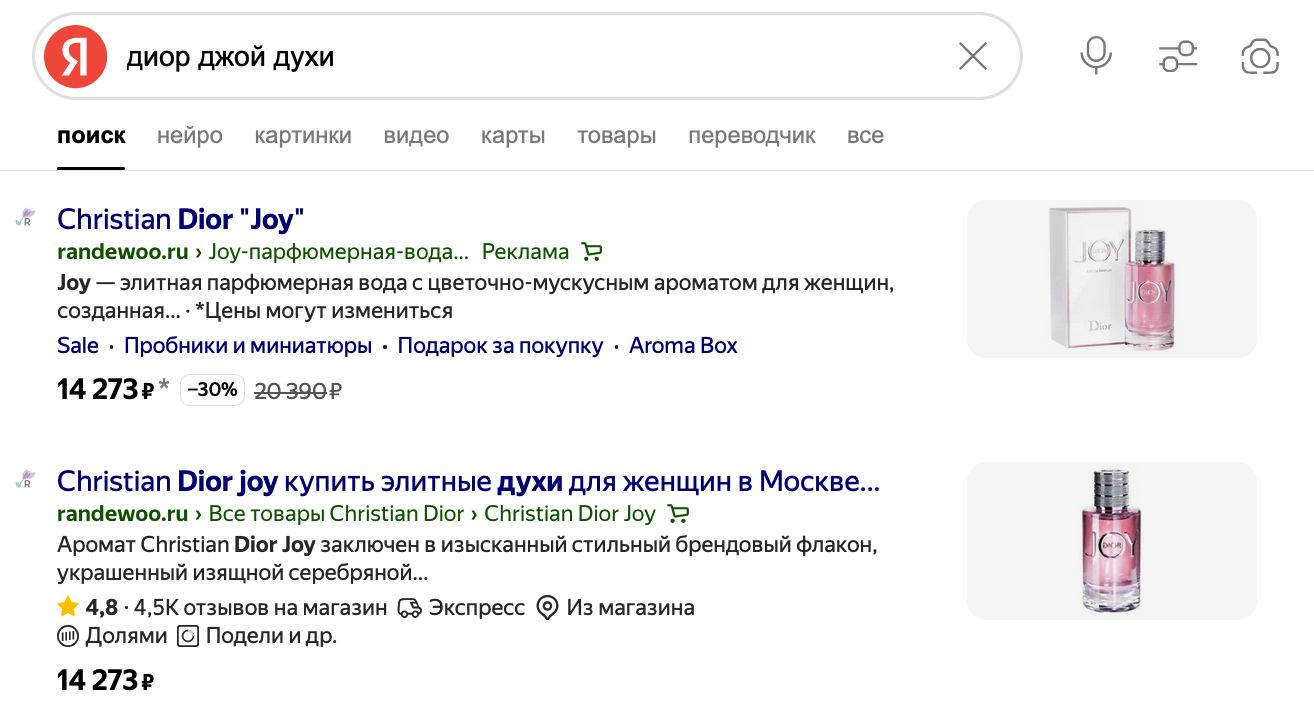This screenshot has height=714, width=1314.
Task: Click the cart icon after Christian Dior Joy breadcrumb
Action: click(x=678, y=514)
